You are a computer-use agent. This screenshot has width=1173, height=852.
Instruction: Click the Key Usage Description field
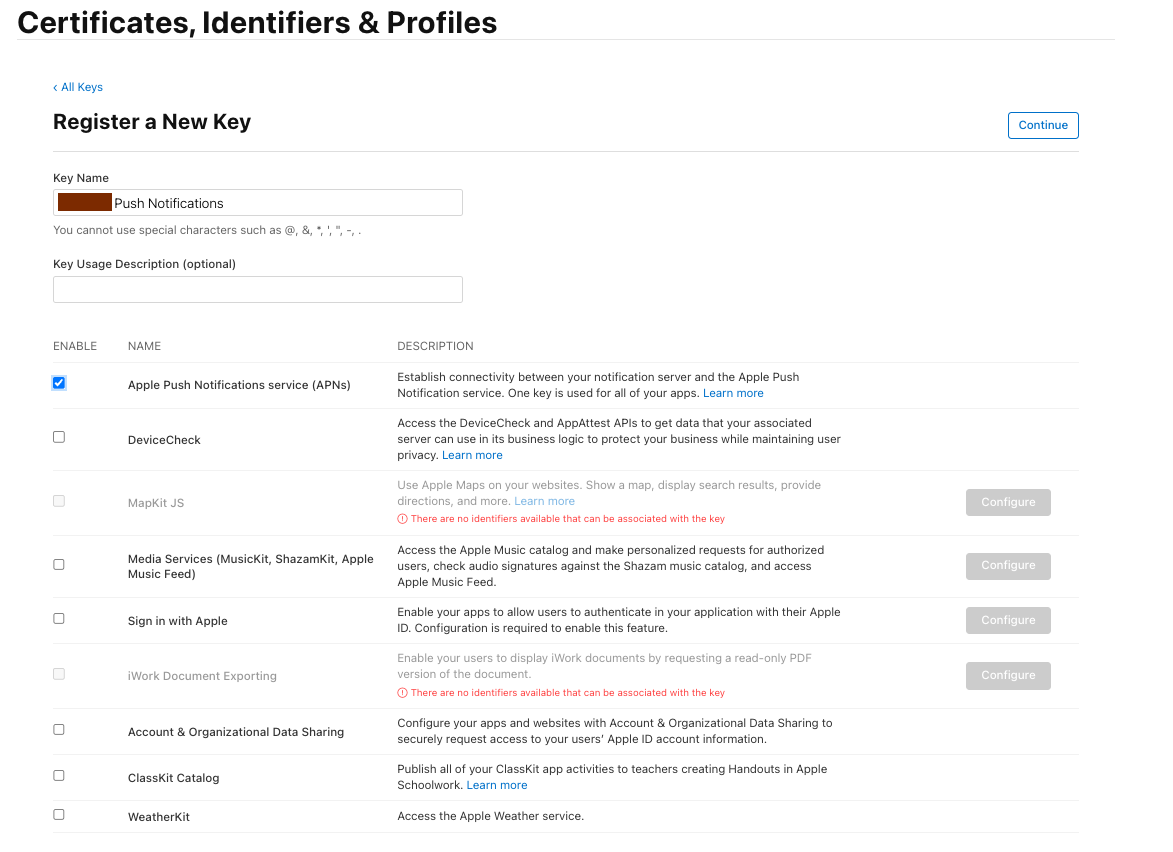257,290
